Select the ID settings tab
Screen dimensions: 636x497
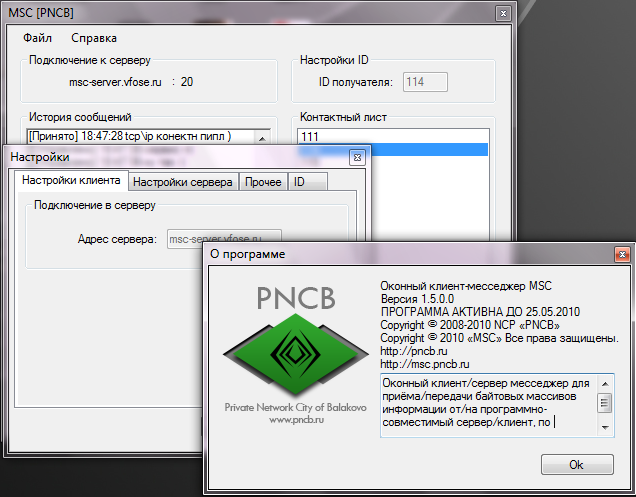tap(299, 182)
